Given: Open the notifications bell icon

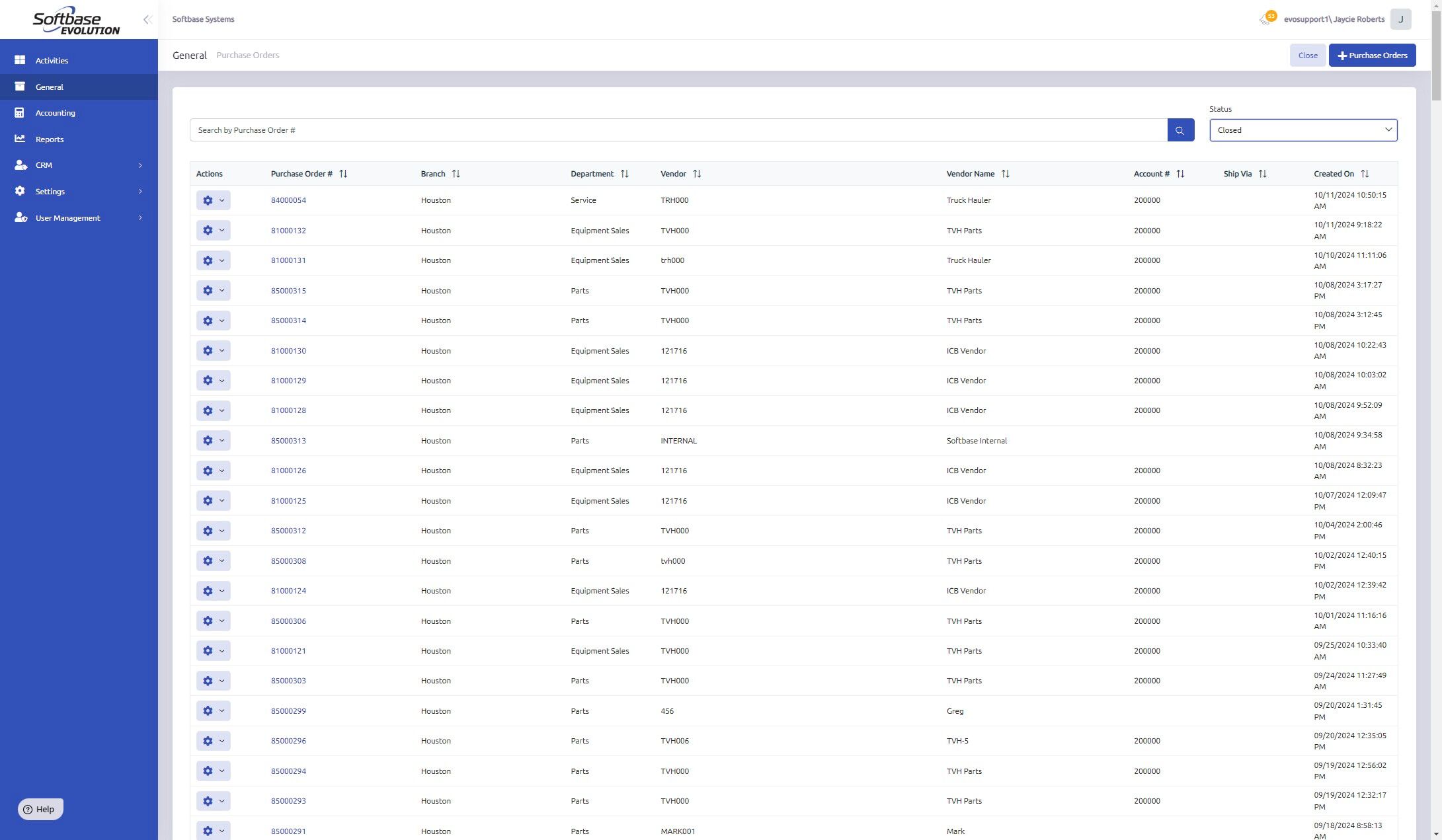Looking at the screenshot, I should pyautogui.click(x=1265, y=19).
